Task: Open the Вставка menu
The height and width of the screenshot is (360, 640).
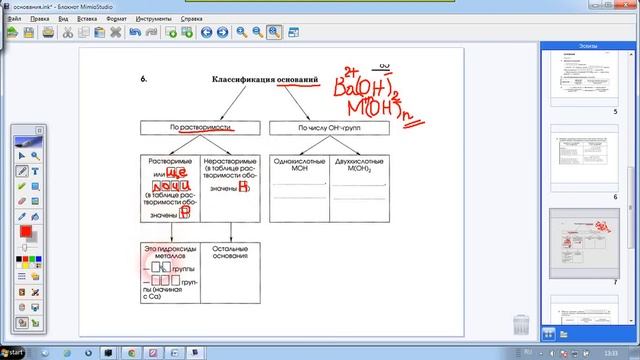Action: [x=87, y=19]
